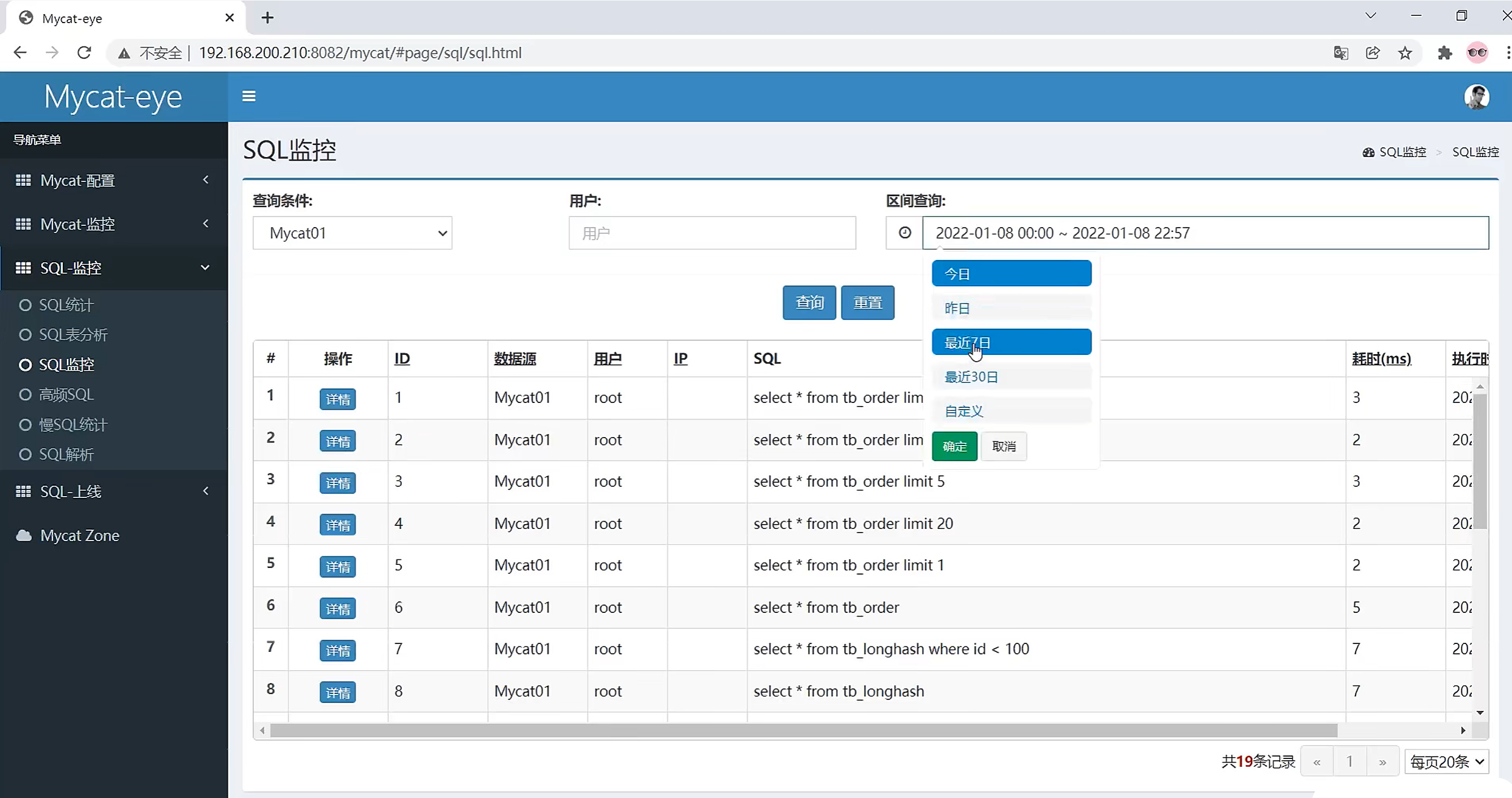Click the table vertical scrollbar thumb
Viewport: 1512px width, 798px height.
point(1480,461)
